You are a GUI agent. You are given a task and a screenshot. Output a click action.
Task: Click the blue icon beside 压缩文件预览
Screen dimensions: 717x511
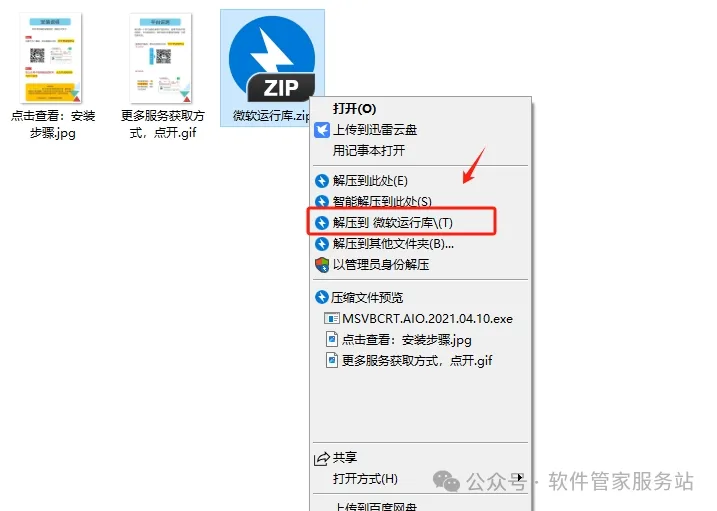coord(322,298)
